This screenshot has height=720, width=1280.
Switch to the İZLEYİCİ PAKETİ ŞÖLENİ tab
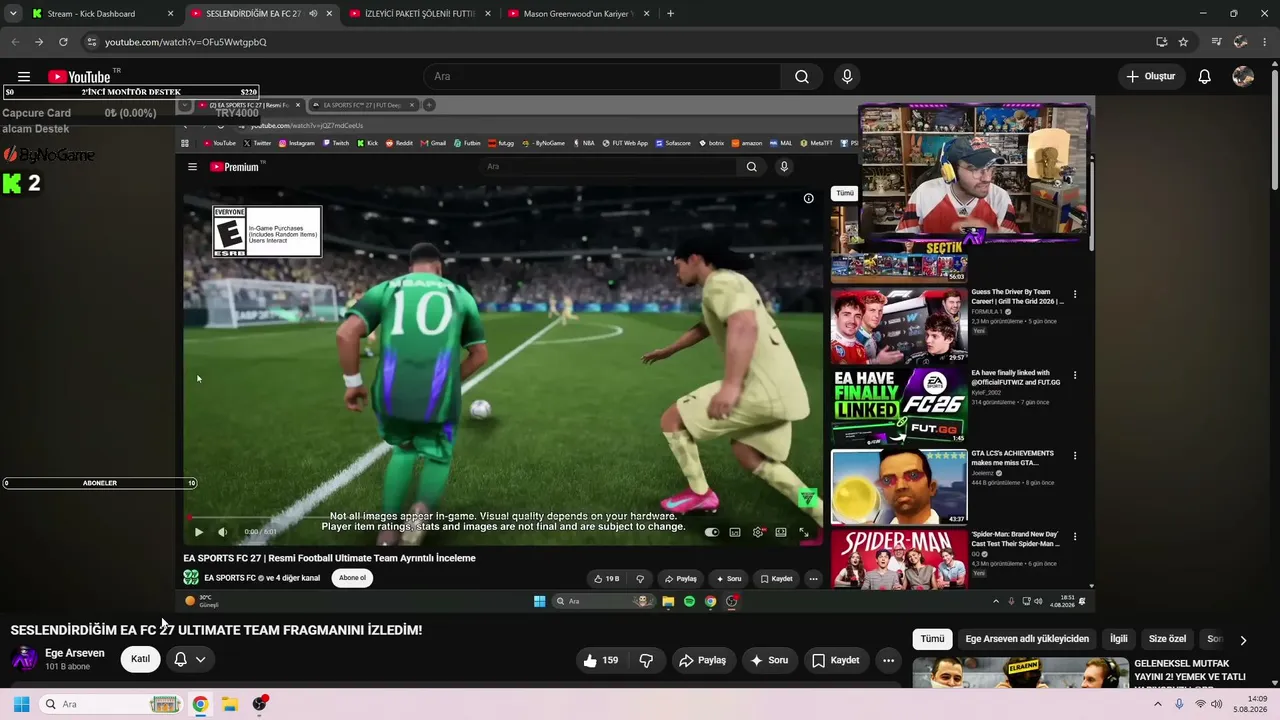420,14
